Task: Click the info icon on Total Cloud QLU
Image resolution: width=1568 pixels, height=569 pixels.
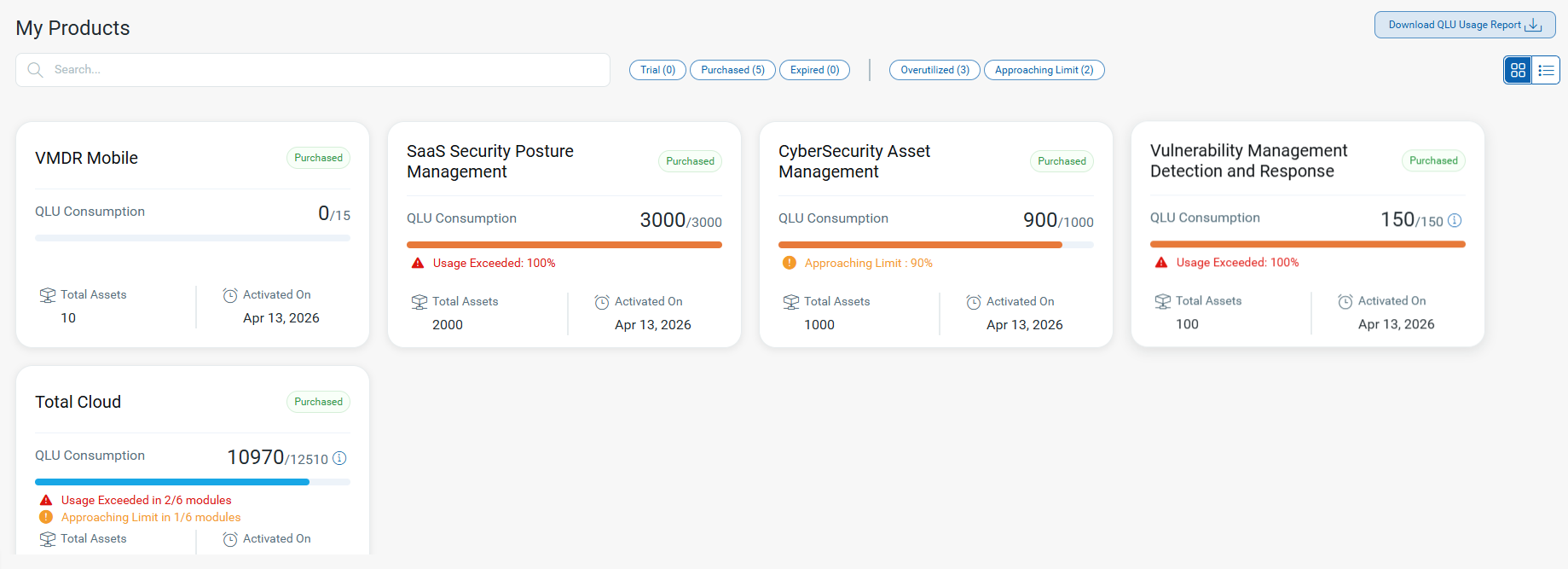Action: click(339, 458)
